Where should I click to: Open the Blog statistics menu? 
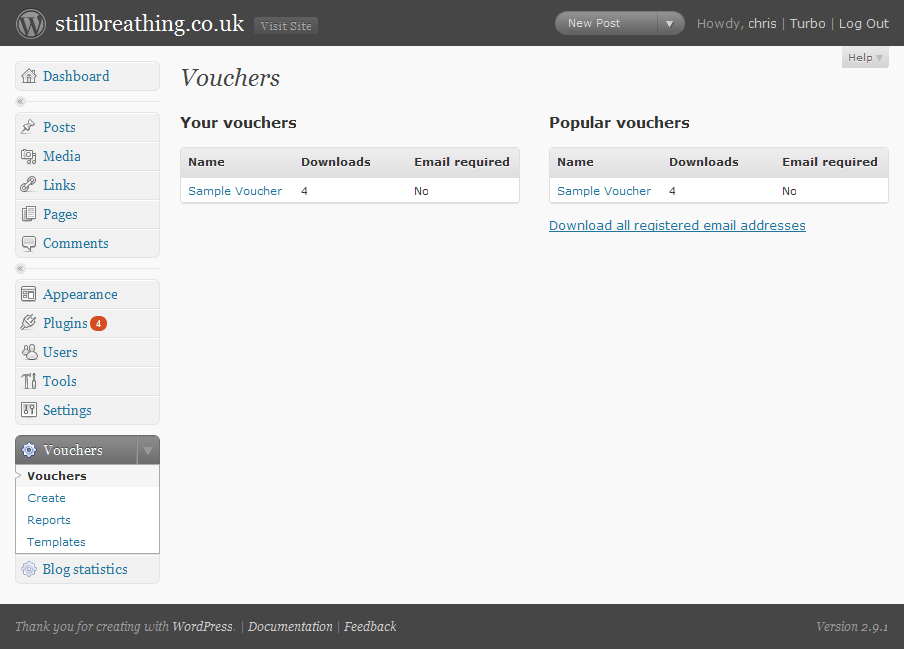[85, 569]
